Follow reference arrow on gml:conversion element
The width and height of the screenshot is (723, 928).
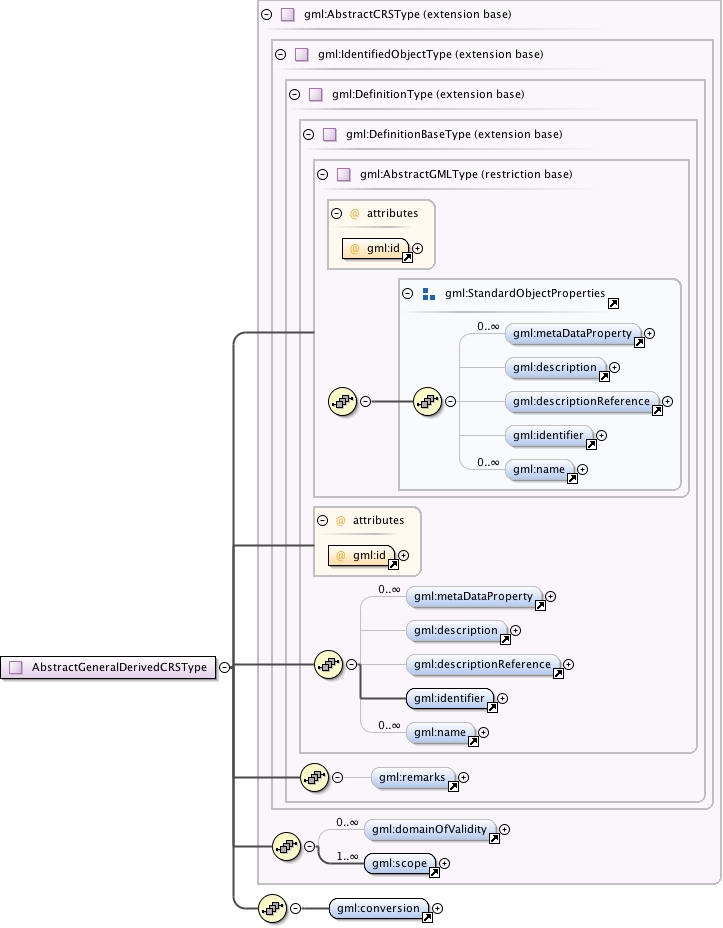click(427, 918)
